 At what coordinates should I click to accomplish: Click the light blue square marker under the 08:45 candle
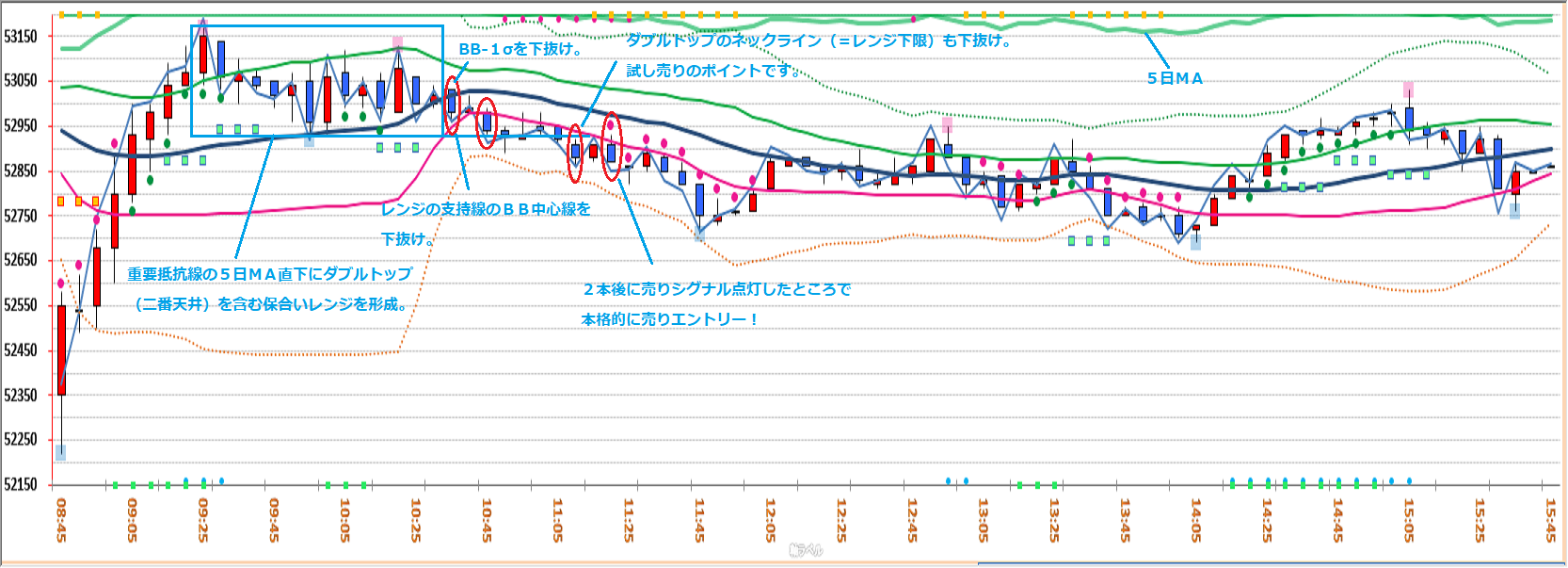[60, 453]
